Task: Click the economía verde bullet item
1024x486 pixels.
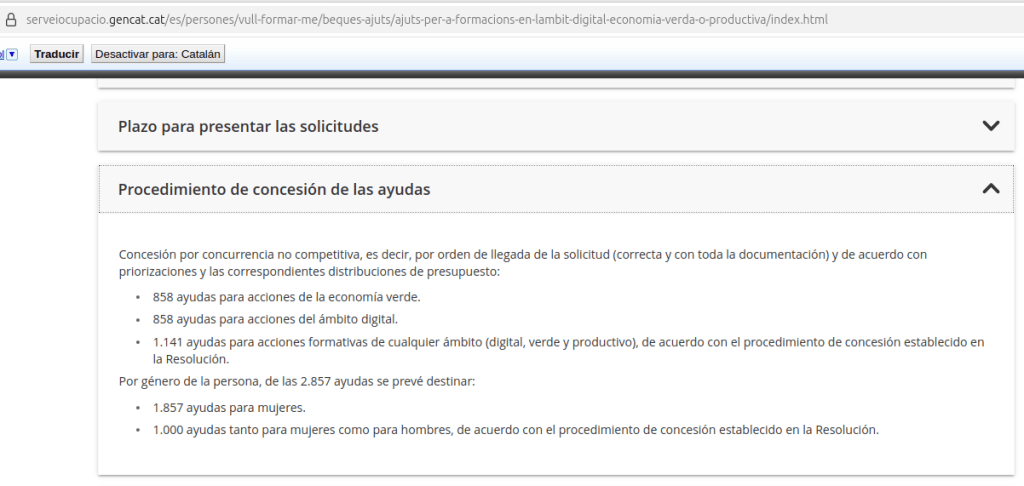Action: tap(286, 297)
